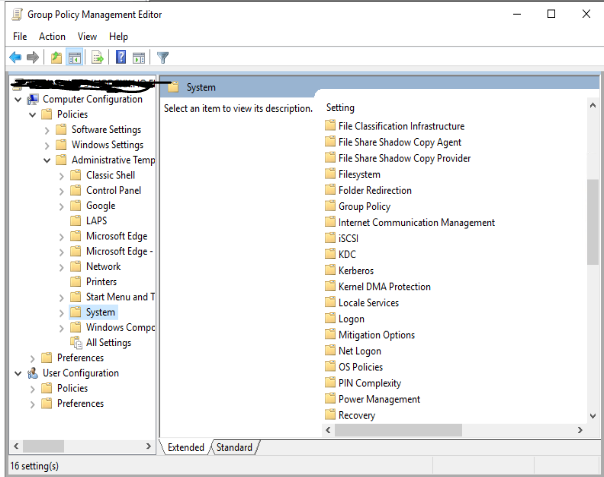Click the All Settings icon in tree

(76, 342)
